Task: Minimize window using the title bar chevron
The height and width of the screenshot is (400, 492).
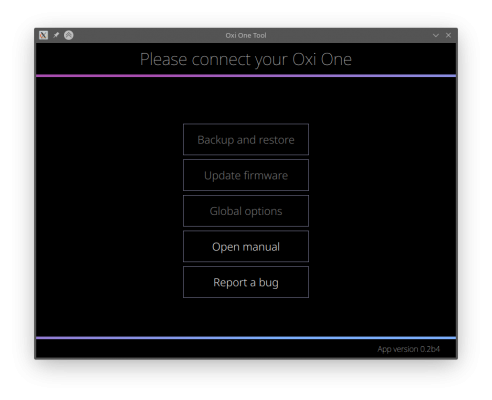Action: coord(436,35)
